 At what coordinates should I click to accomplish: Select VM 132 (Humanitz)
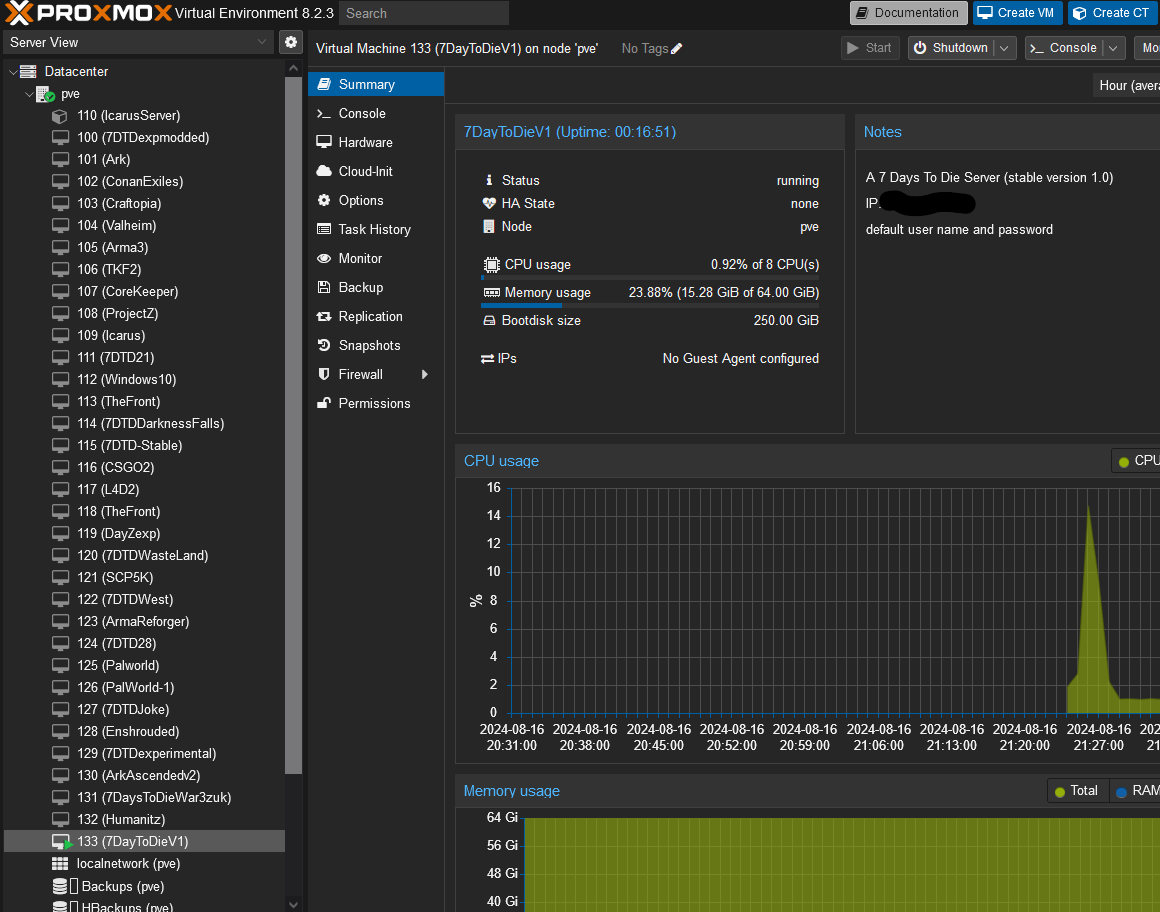pyautogui.click(x=144, y=820)
